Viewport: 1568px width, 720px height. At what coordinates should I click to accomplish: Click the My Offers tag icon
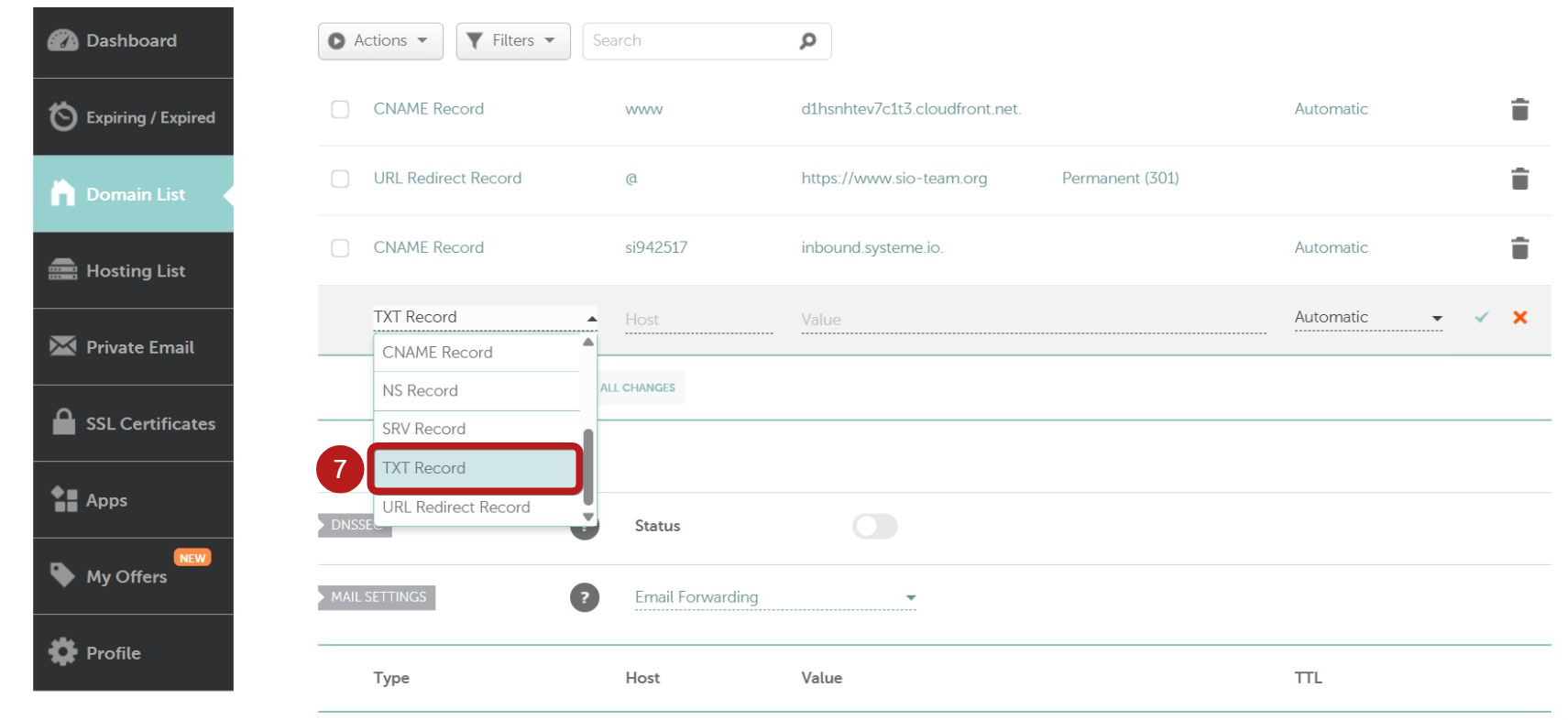pos(62,574)
